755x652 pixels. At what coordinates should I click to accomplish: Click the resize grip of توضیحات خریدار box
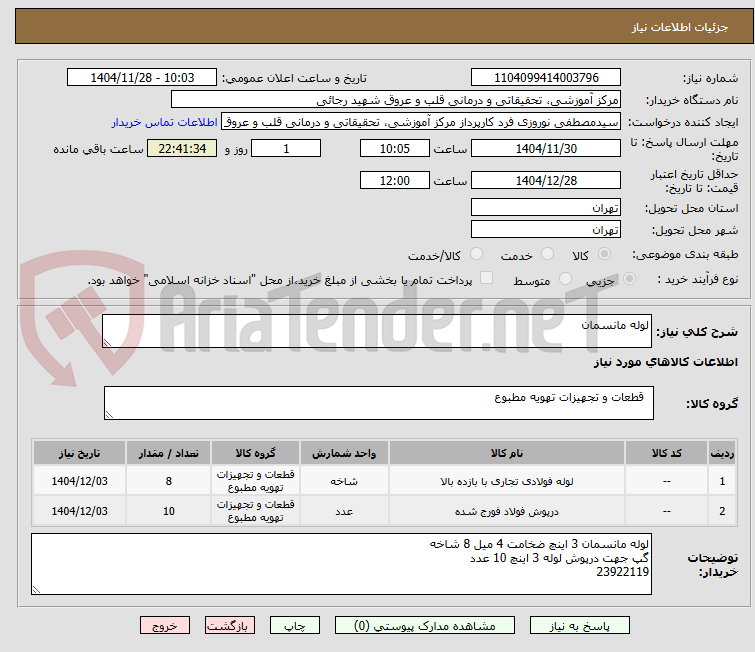click(37, 589)
